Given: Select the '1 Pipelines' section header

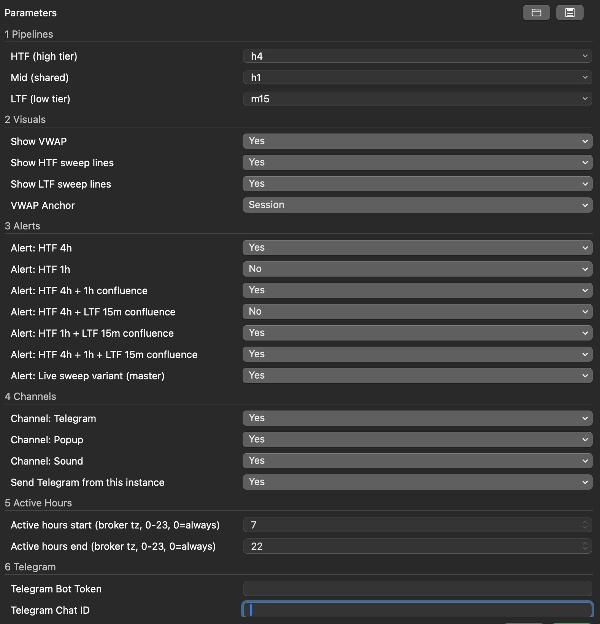Looking at the screenshot, I should pos(29,34).
